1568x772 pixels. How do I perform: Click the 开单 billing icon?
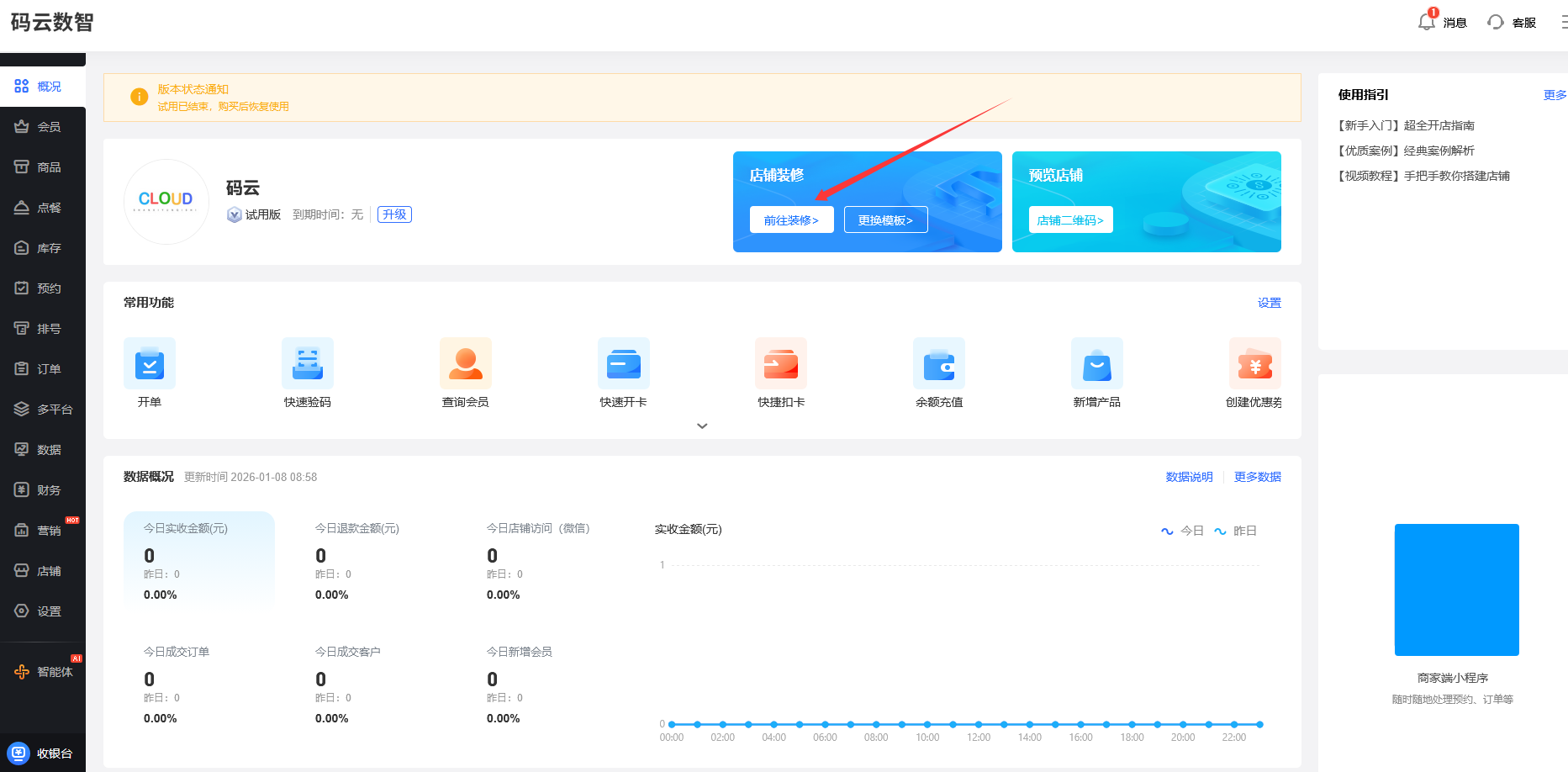150,363
